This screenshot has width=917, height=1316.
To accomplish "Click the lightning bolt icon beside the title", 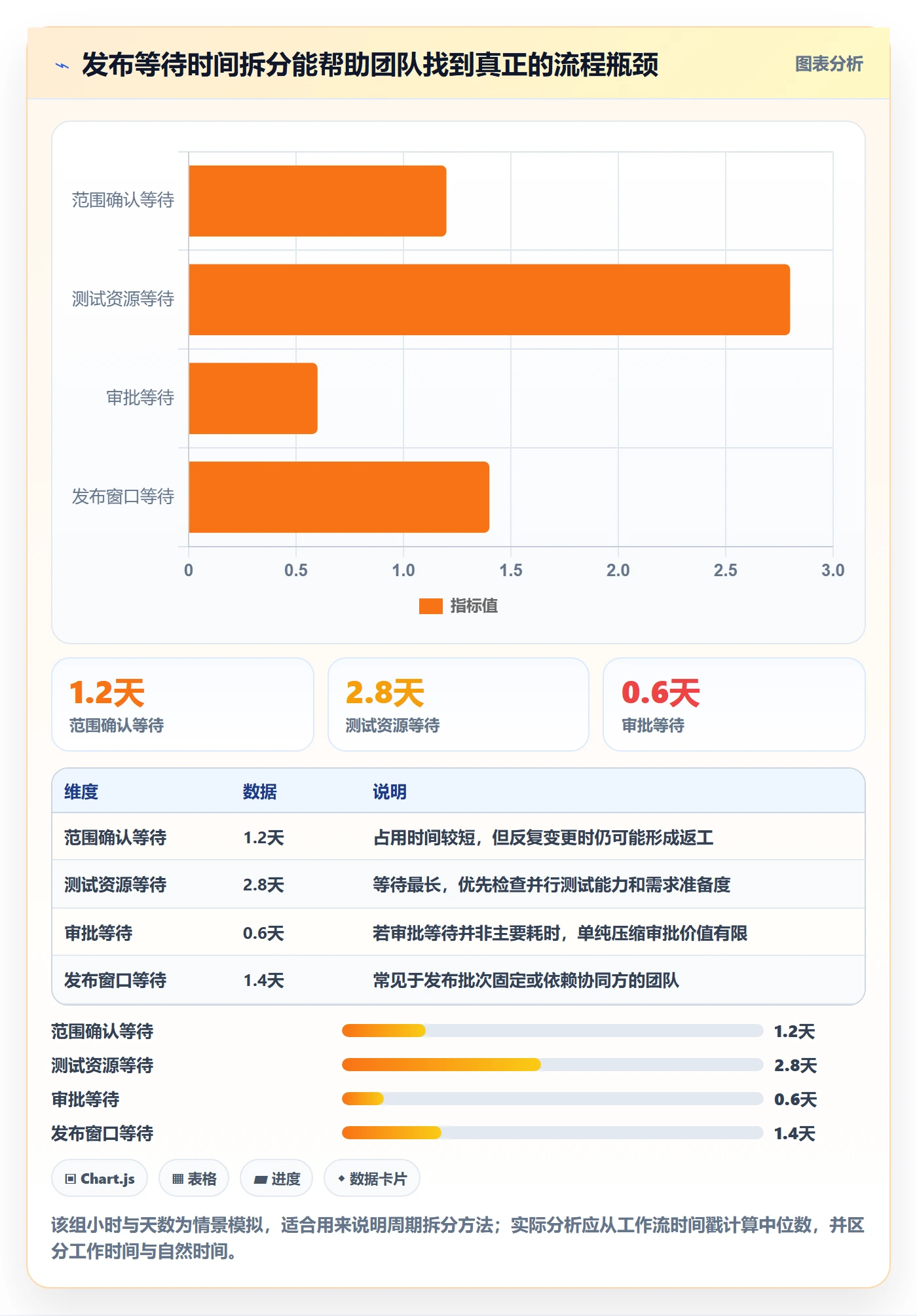I will click(62, 65).
